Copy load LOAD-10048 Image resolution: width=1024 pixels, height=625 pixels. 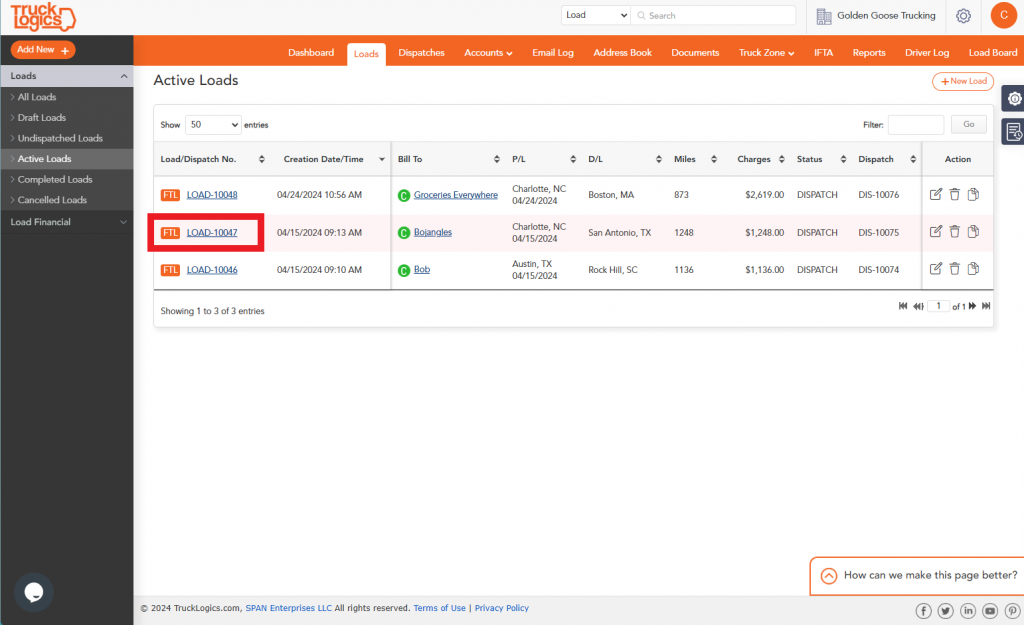pos(973,195)
